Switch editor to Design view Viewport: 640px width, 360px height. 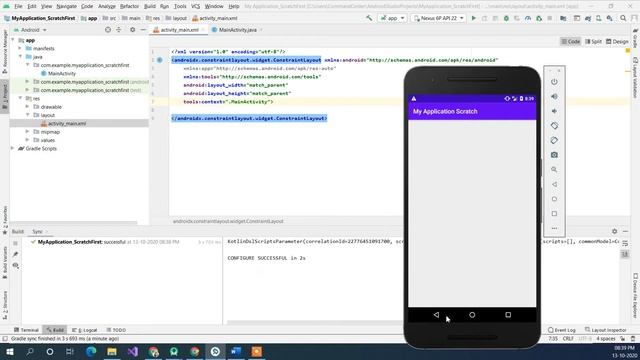617,42
